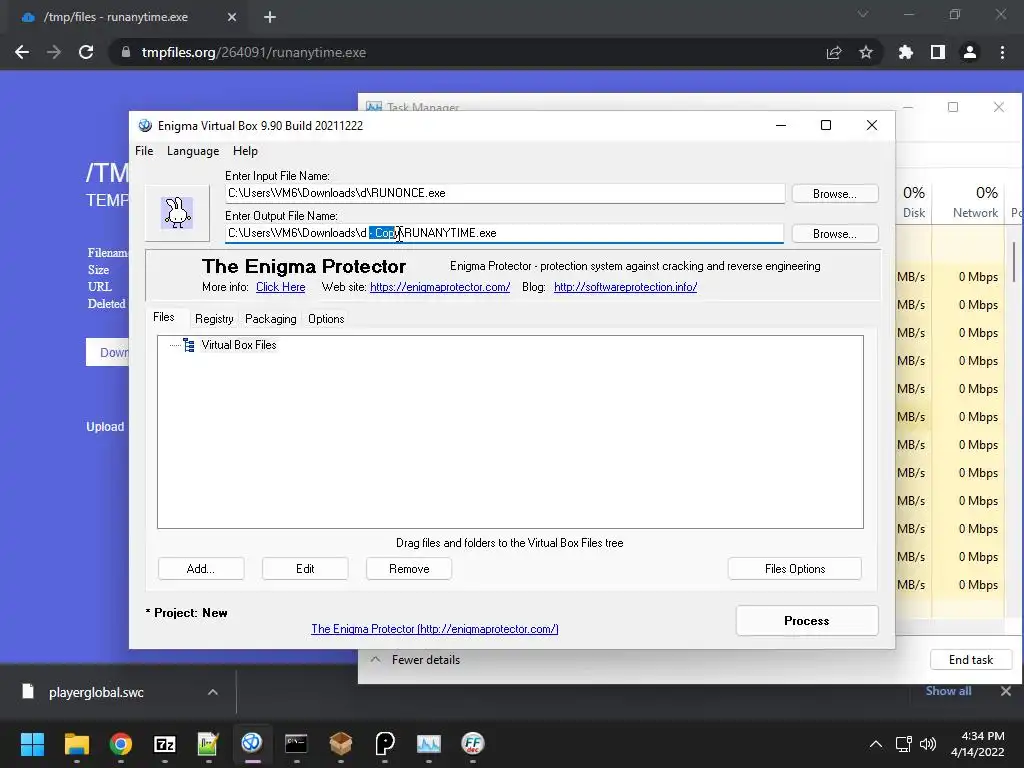Open the File menu
1024x768 pixels.
(x=144, y=151)
